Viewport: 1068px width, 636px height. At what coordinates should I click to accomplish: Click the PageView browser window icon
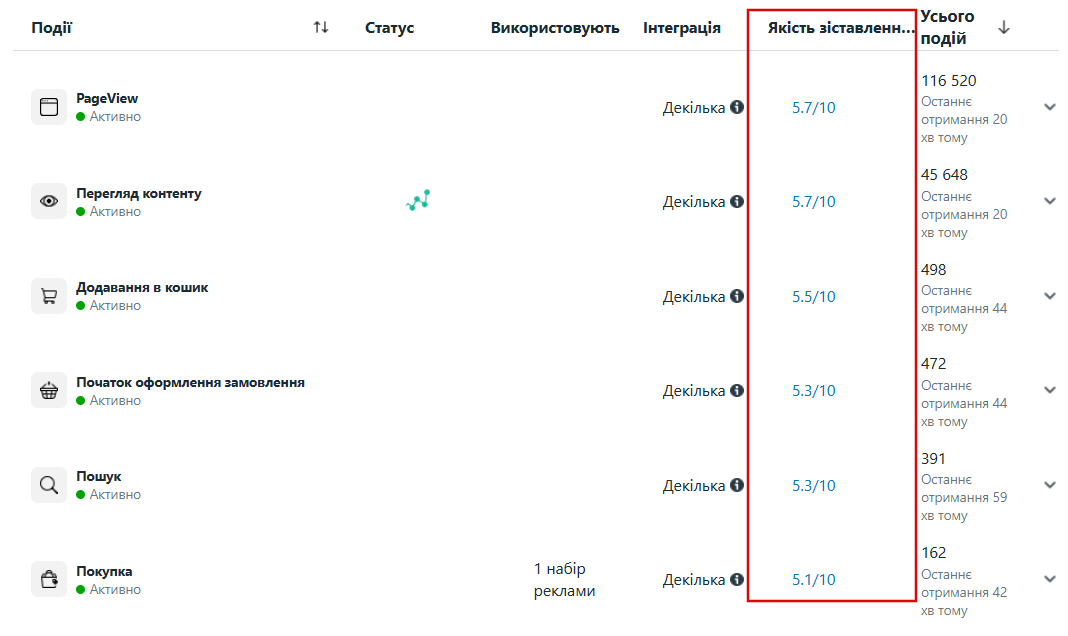pos(49,107)
